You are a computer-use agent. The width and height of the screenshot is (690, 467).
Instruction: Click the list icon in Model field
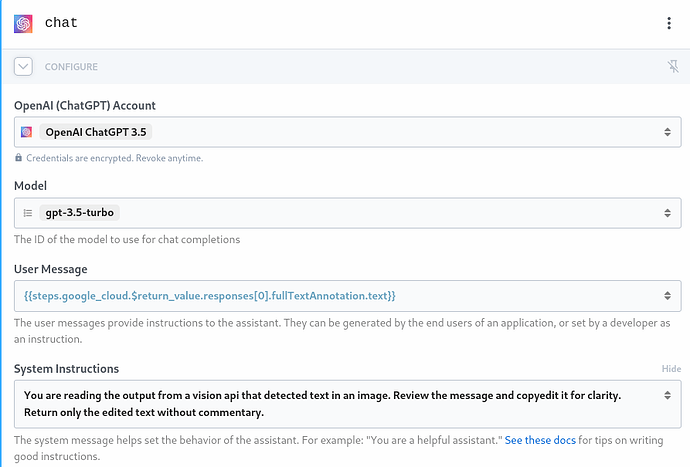click(x=28, y=213)
